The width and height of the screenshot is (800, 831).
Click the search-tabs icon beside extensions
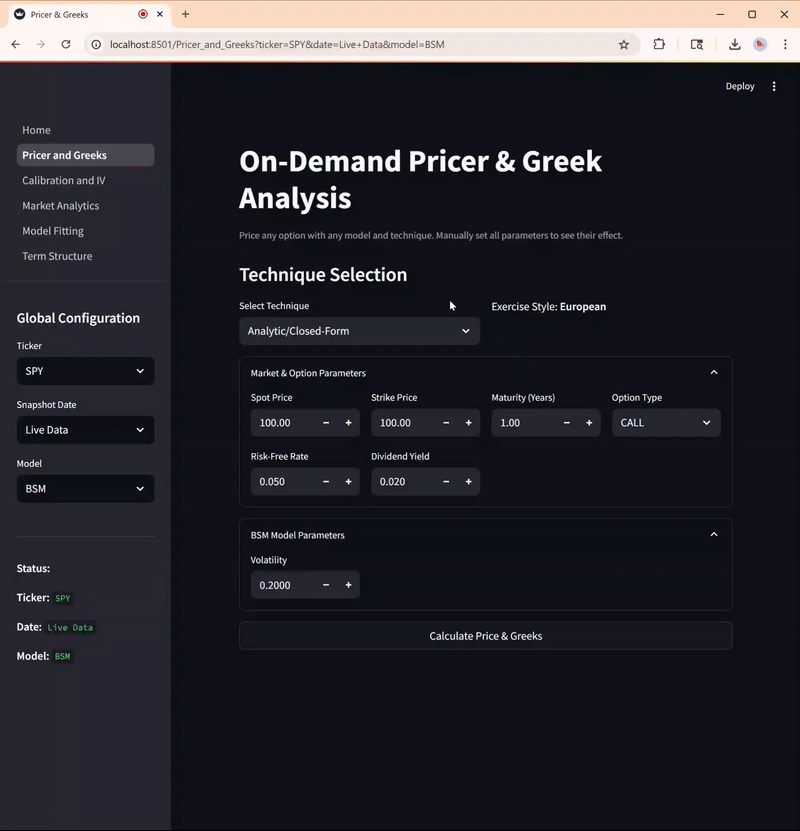[697, 45]
